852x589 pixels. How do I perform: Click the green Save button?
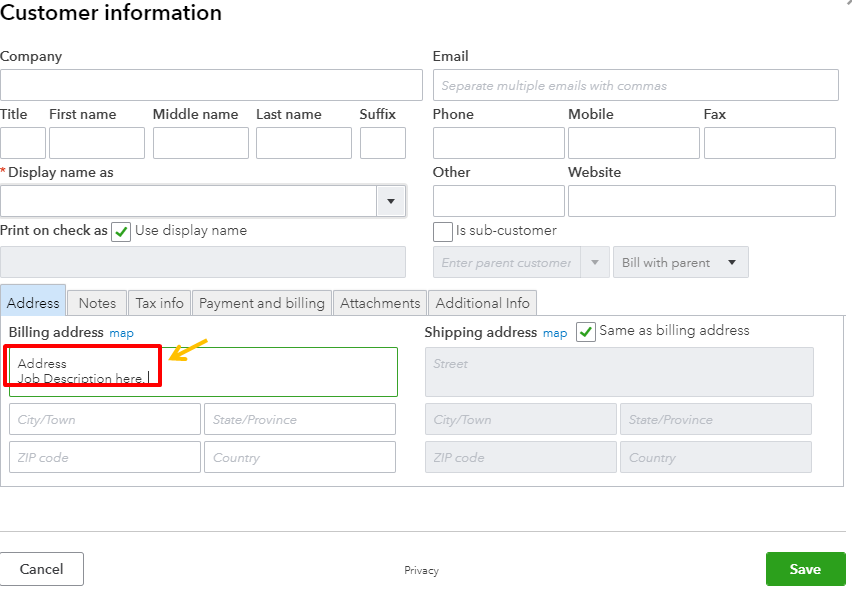805,569
